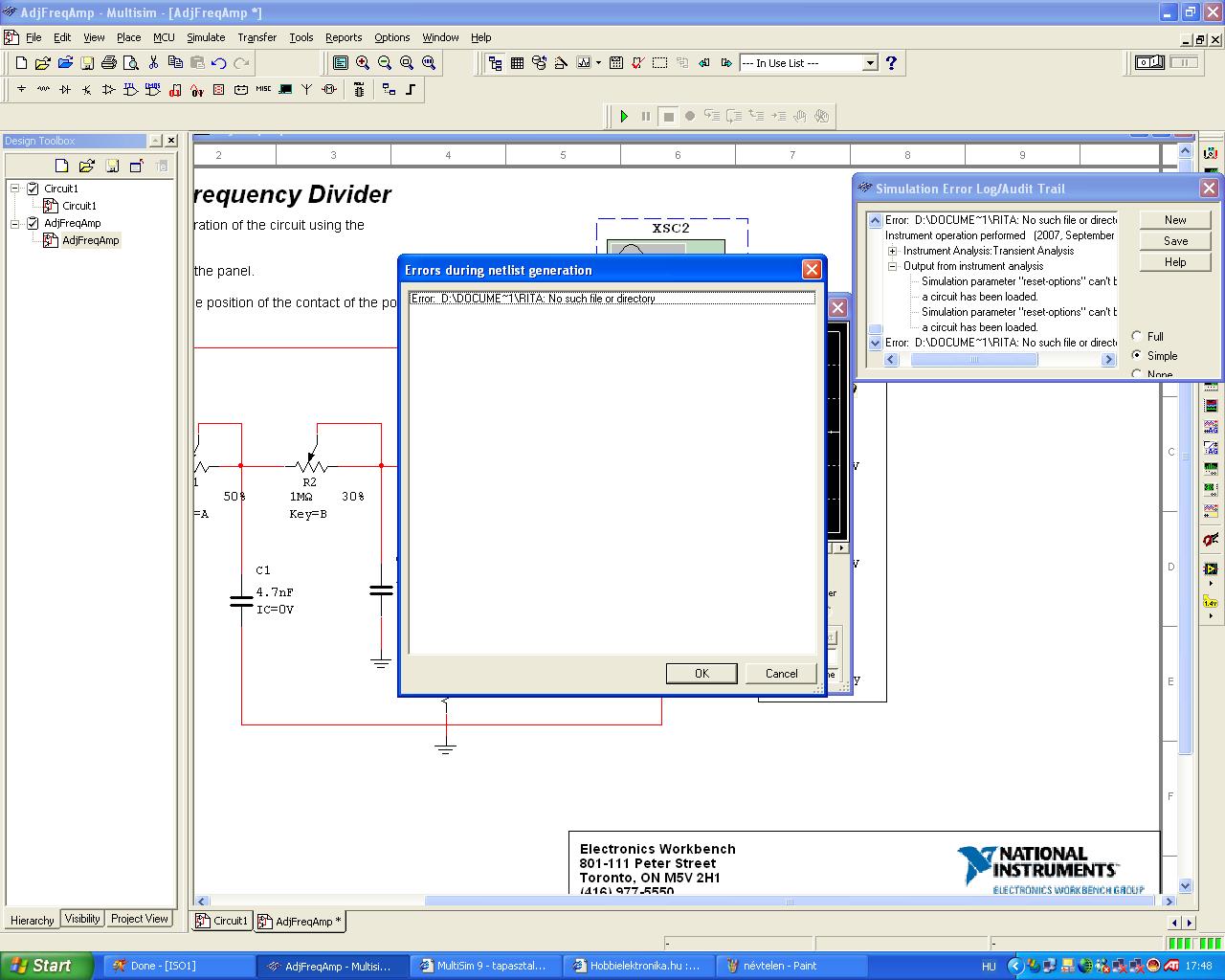Click the Undo arrow icon

(x=219, y=63)
